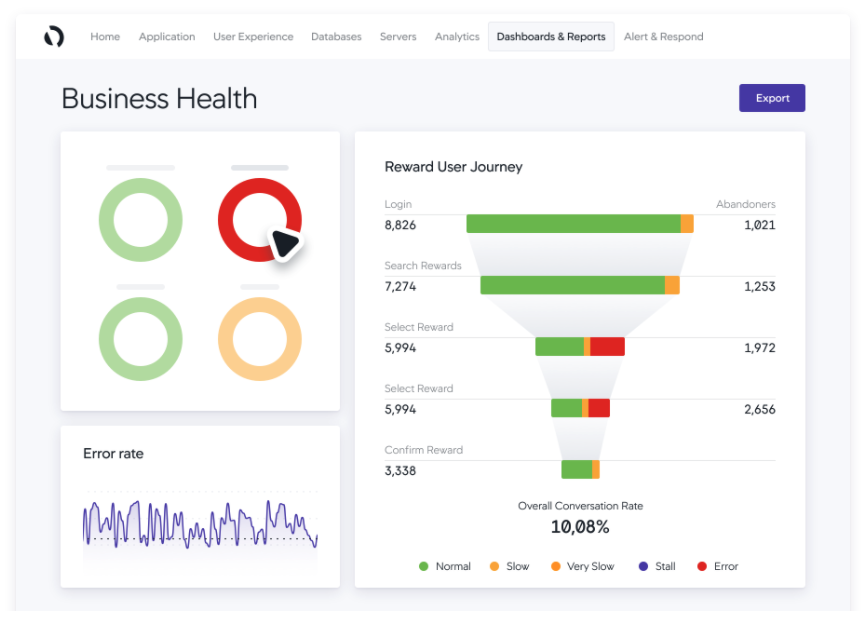865x625 pixels.
Task: Click the Search Rewards count 7,274
Action: coord(400,286)
